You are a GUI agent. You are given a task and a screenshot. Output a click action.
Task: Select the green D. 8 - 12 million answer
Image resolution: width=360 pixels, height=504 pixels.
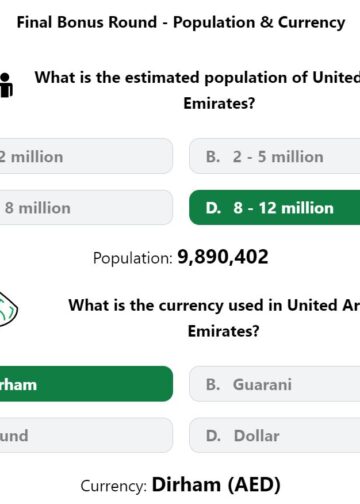(275, 208)
